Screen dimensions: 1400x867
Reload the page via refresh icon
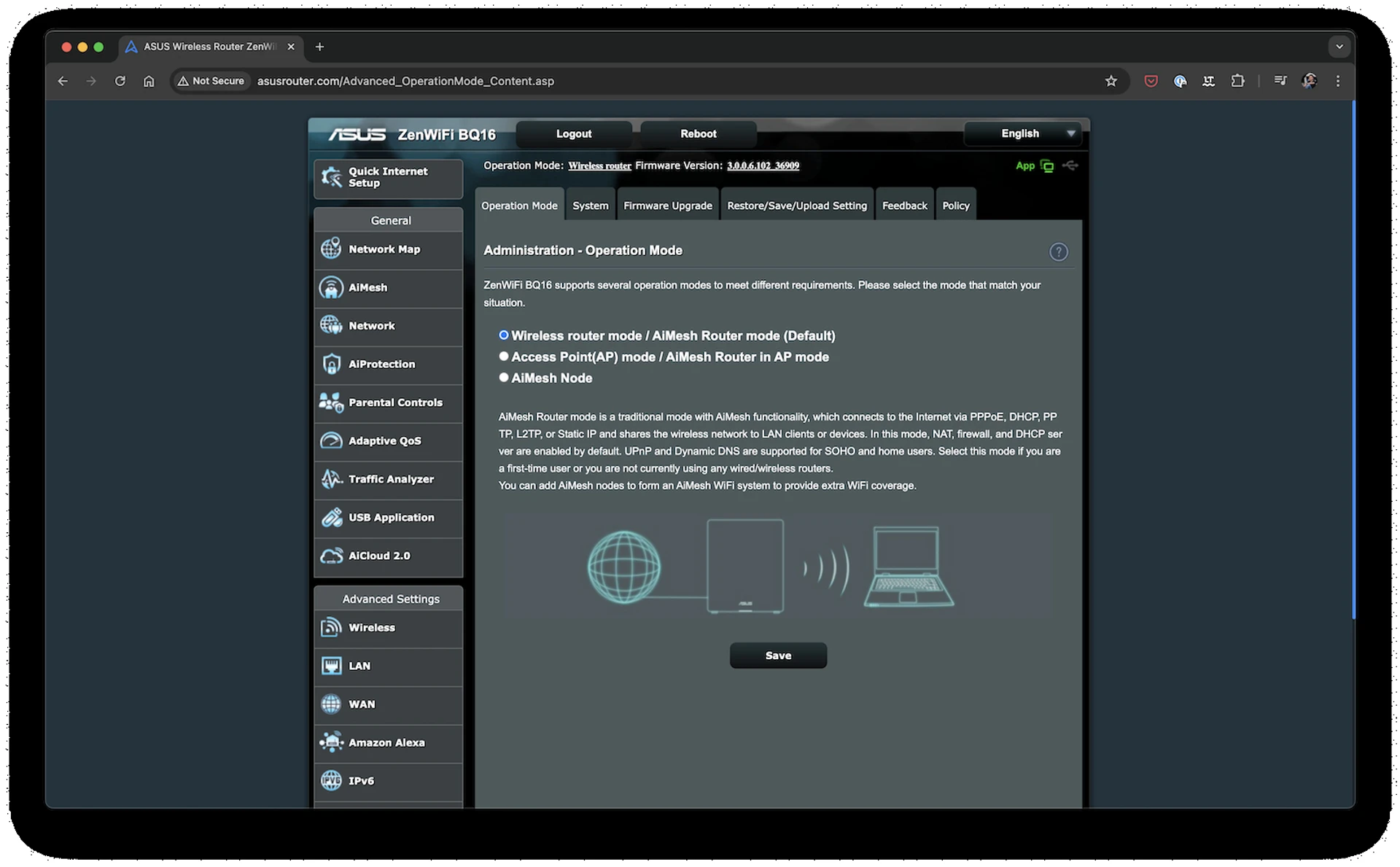120,81
